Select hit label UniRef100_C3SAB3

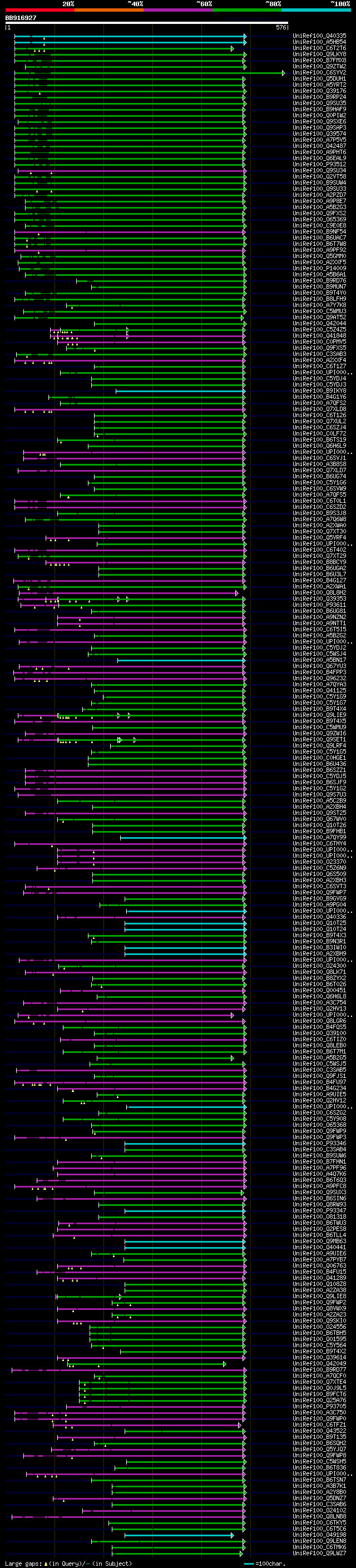tap(319, 354)
